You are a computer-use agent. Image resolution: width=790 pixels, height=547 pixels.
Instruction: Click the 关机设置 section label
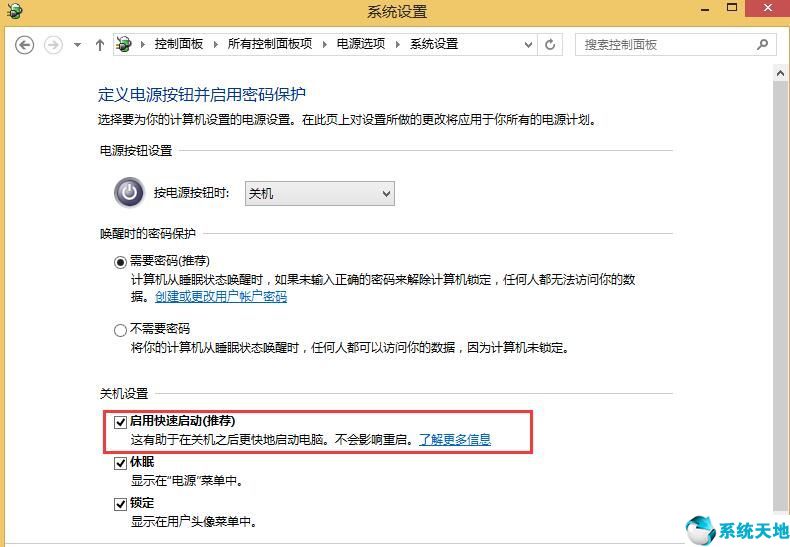124,393
